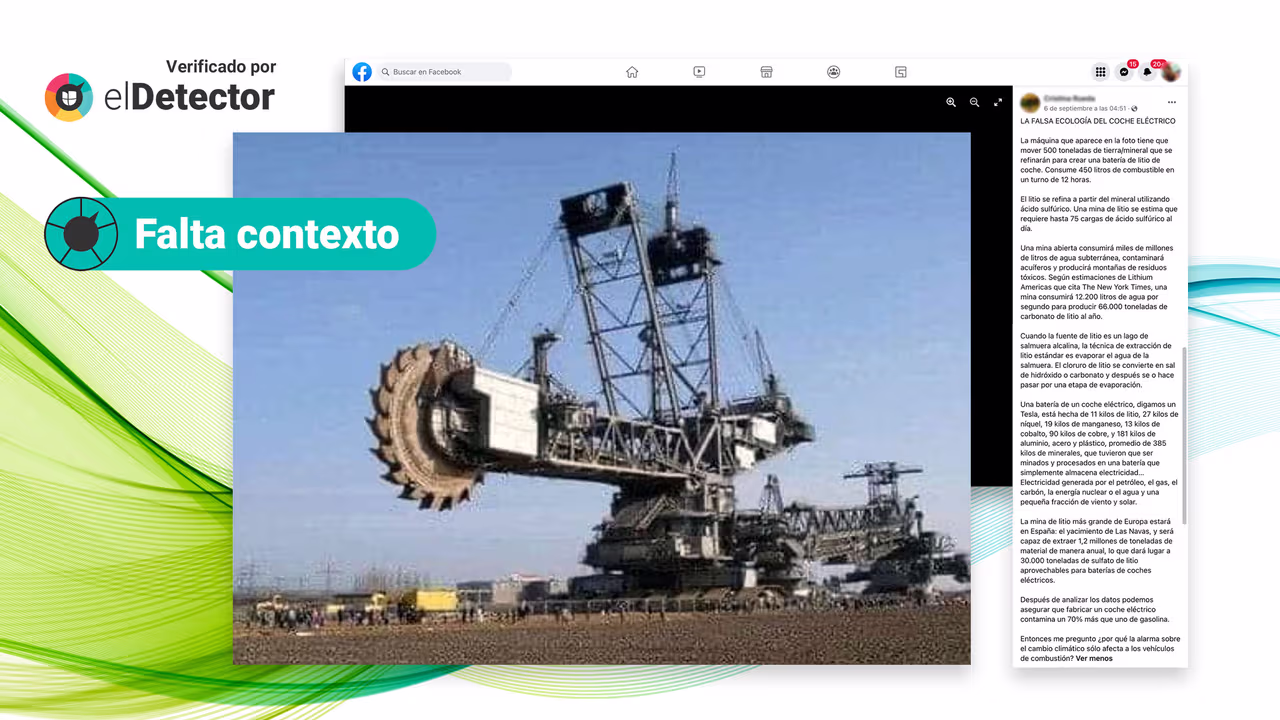Screen dimensions: 1280x720
Task: Click the post author's profile picture
Action: tap(1029, 102)
